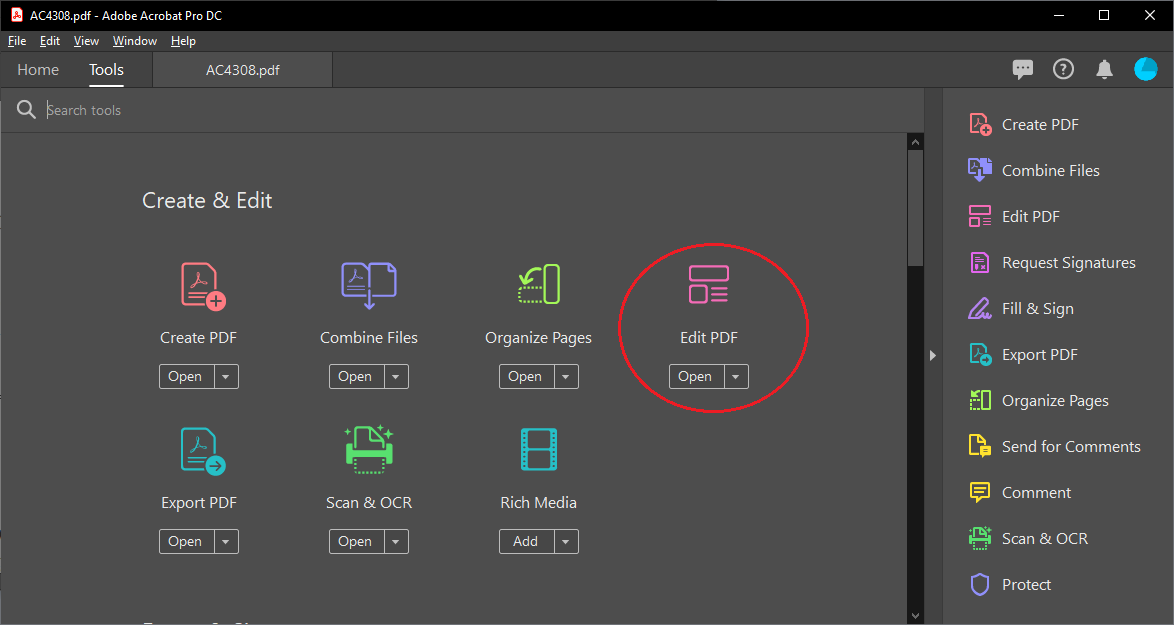
Task: Select Fill & Sign in right sidebar
Action: [x=1037, y=309]
